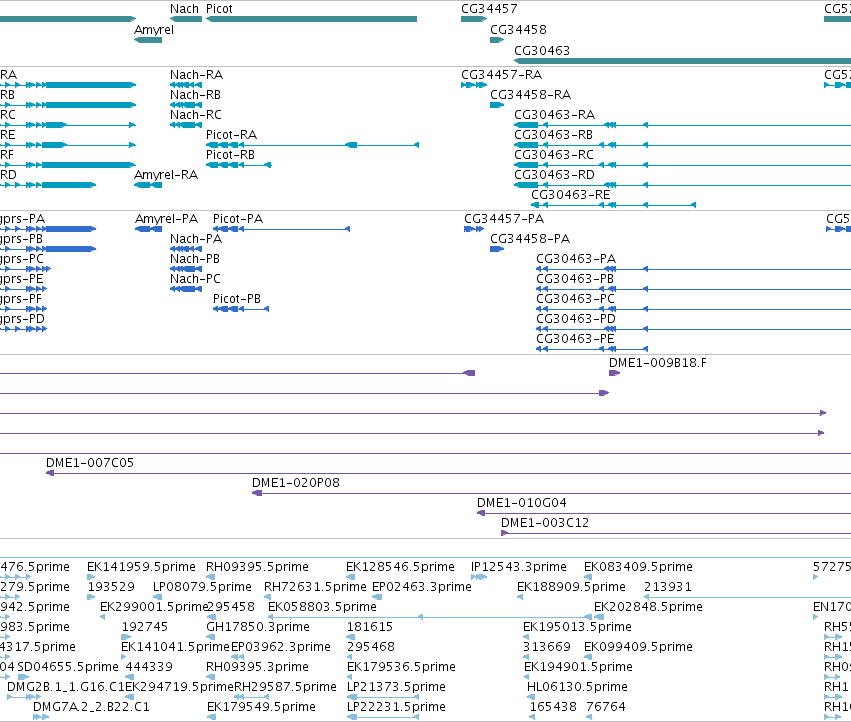Select the CG30463-PA protein feature

(x=693, y=269)
